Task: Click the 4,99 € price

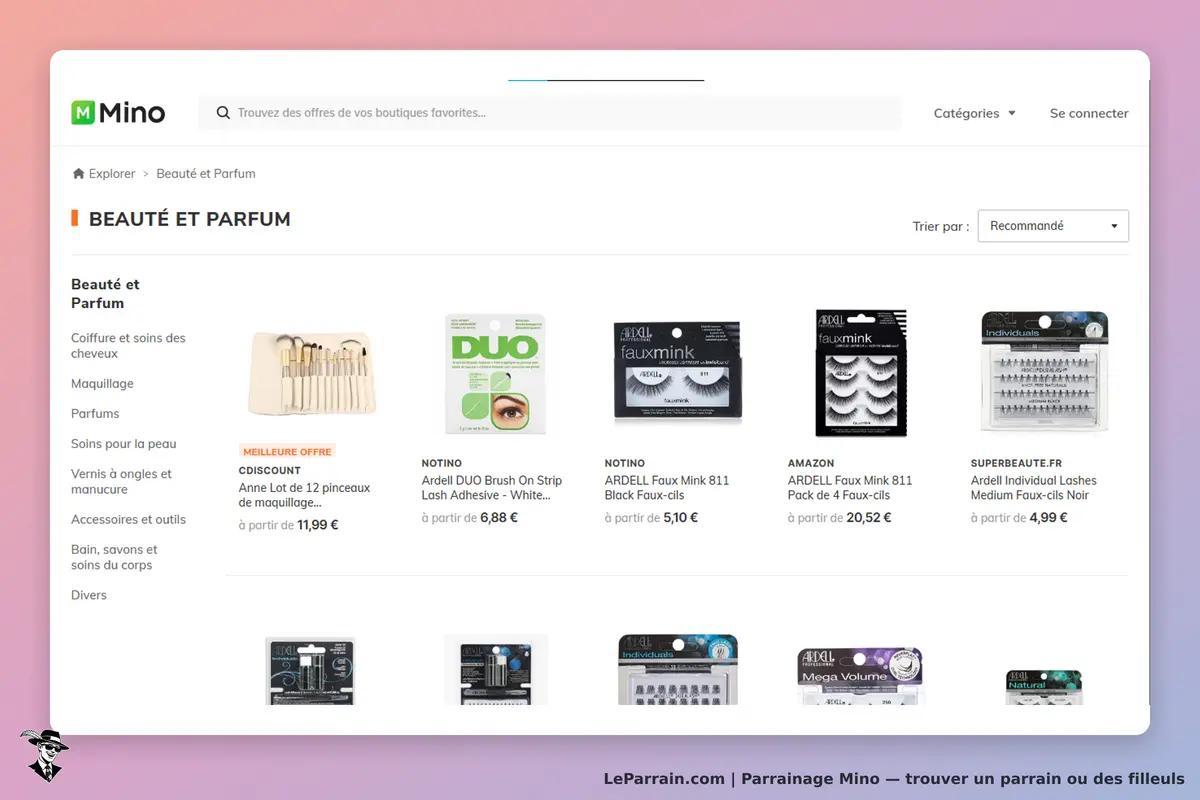Action: (x=1048, y=518)
